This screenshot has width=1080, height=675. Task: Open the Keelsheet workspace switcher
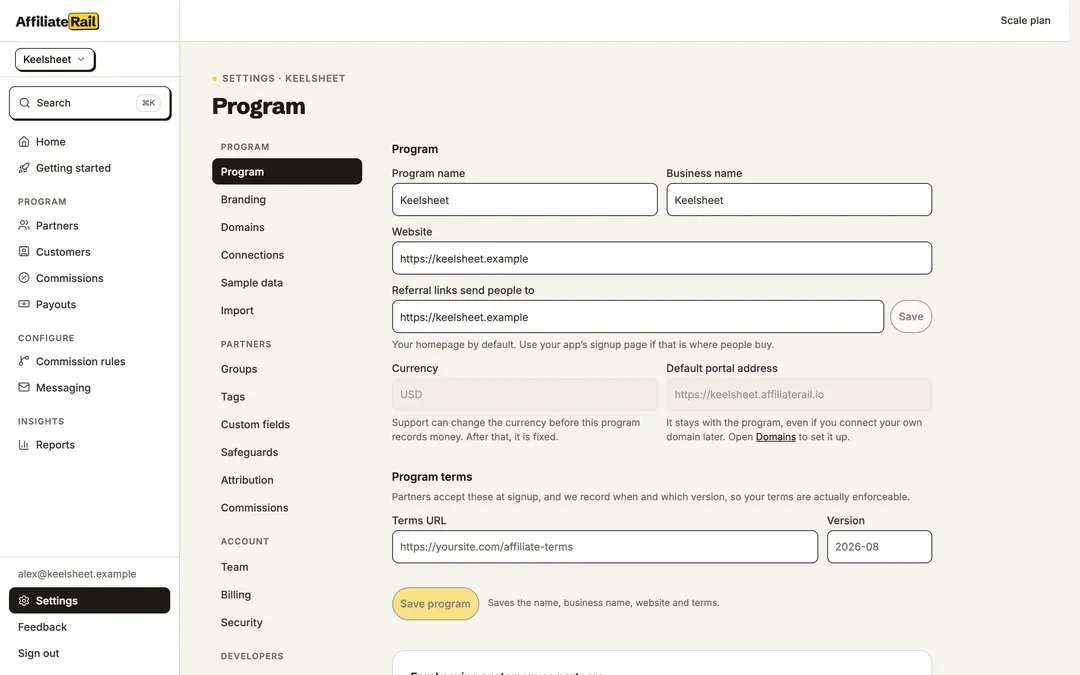[x=54, y=59]
